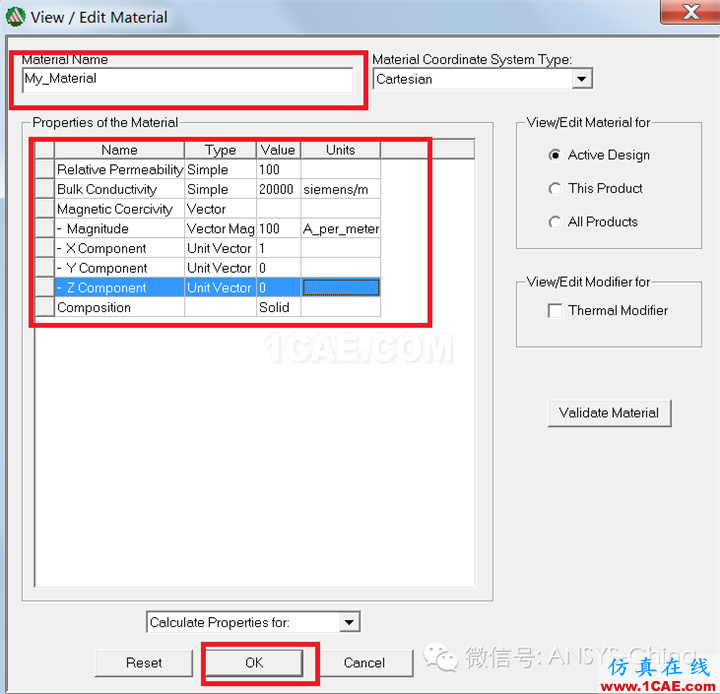Click the Units column header
The width and height of the screenshot is (720, 694).
tap(340, 150)
